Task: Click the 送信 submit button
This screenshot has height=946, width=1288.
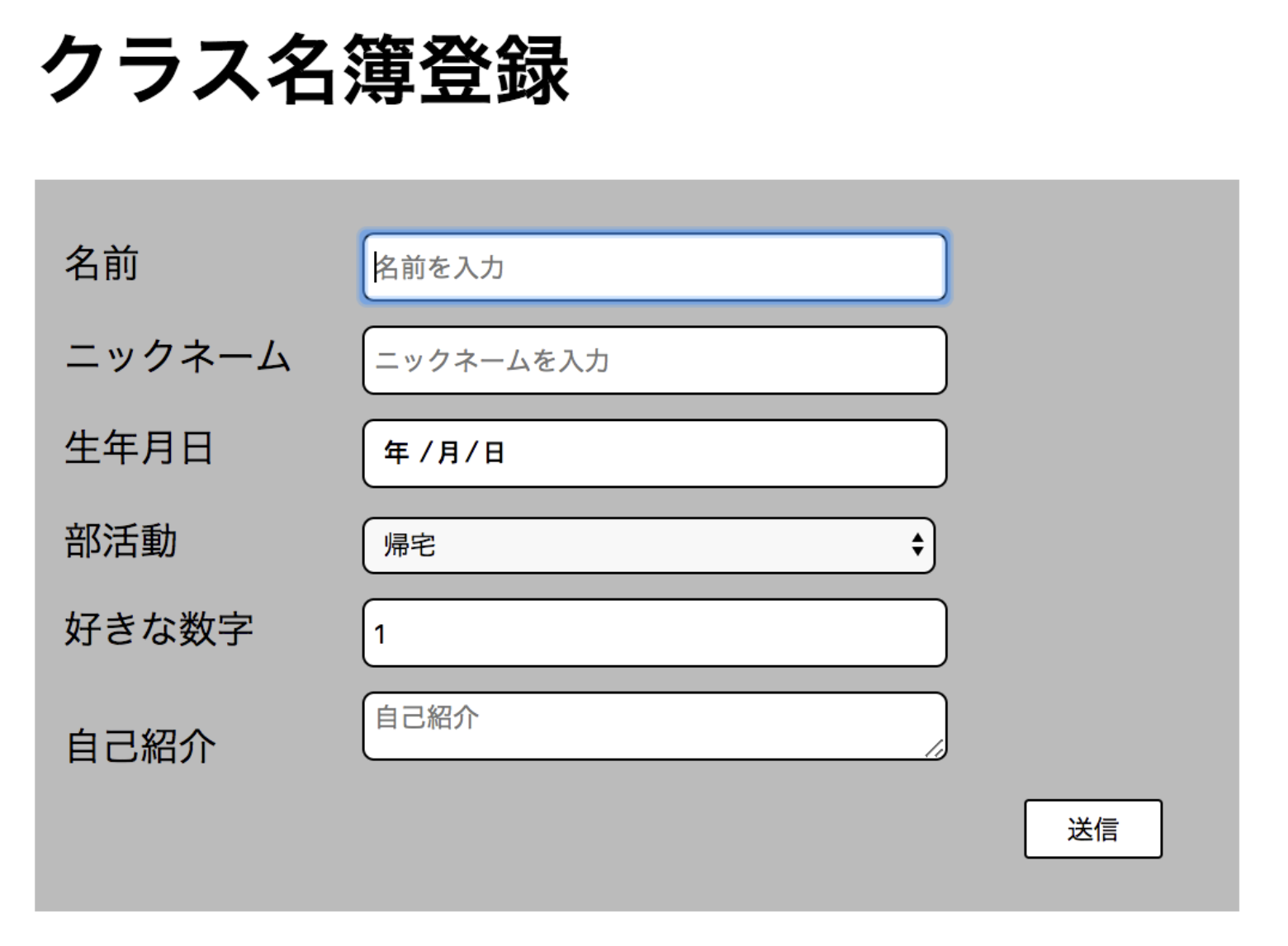Action: 1092,829
